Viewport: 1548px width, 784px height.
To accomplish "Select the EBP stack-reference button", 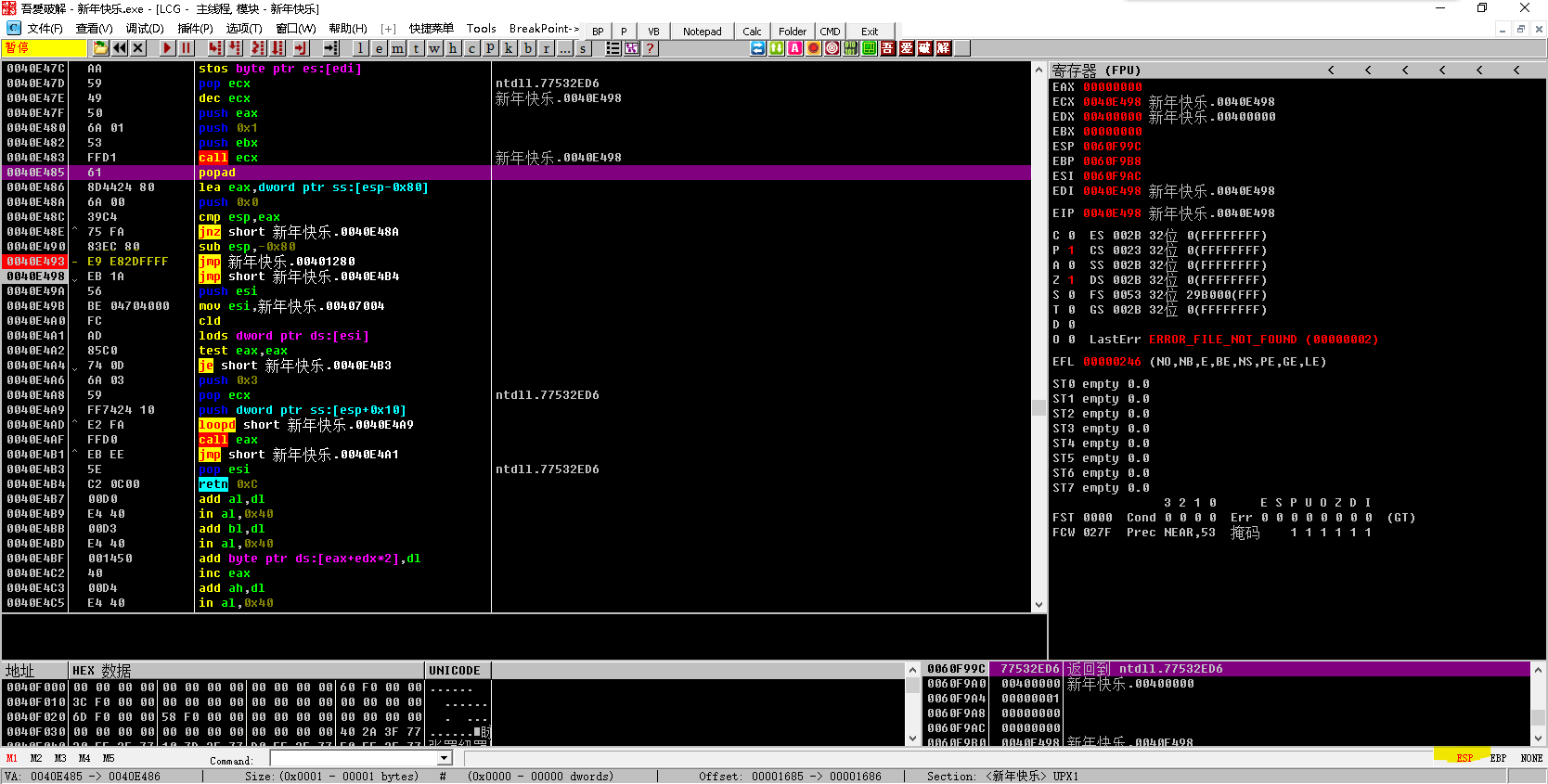I will pos(1498,758).
